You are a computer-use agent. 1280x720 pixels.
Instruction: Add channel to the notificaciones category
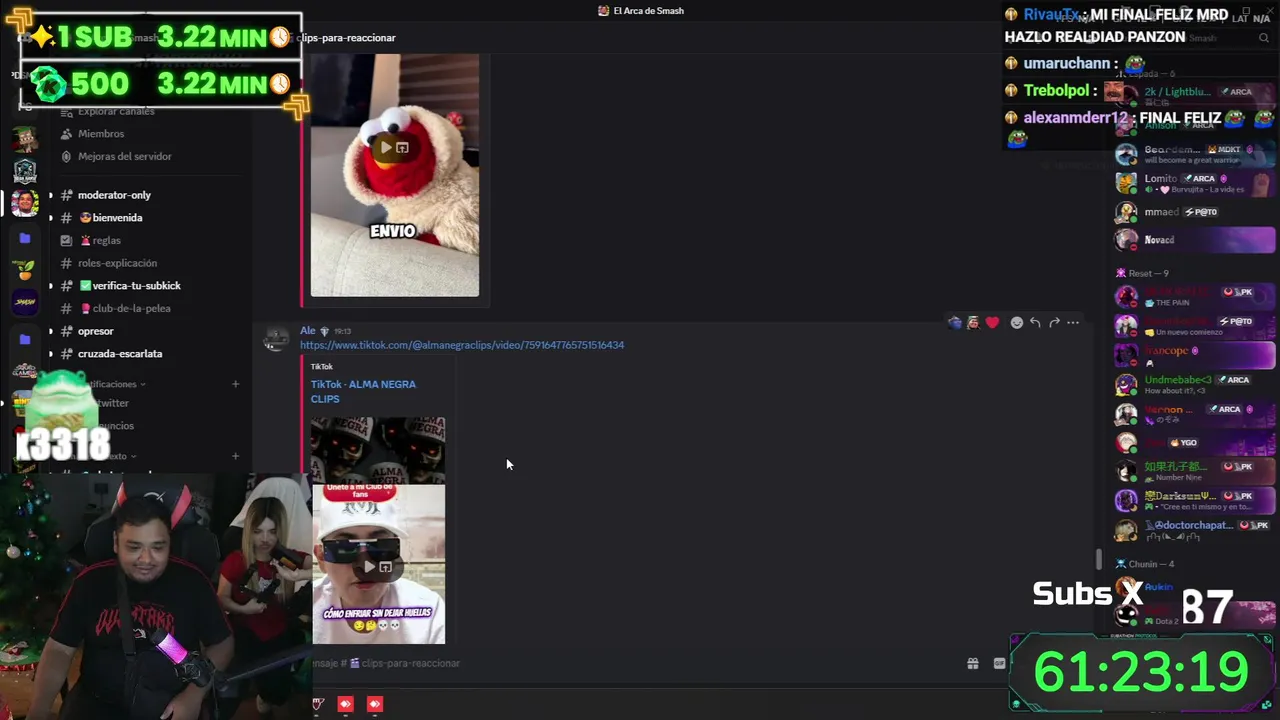[235, 384]
